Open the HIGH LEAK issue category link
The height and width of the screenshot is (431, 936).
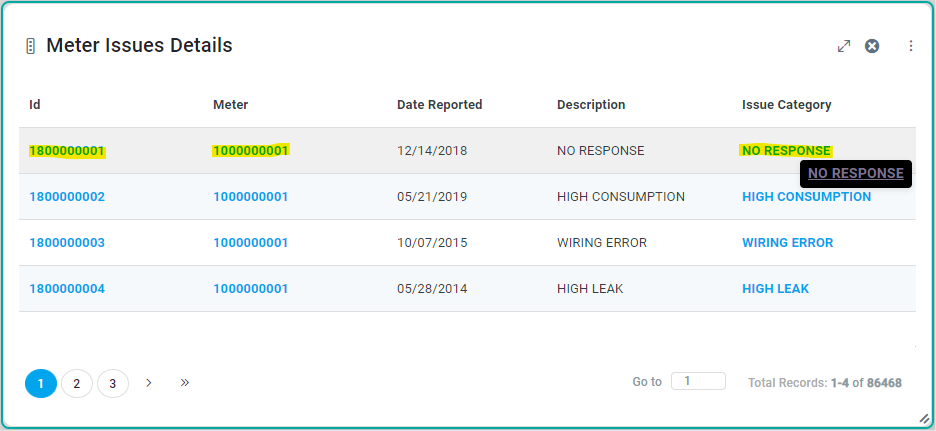775,289
